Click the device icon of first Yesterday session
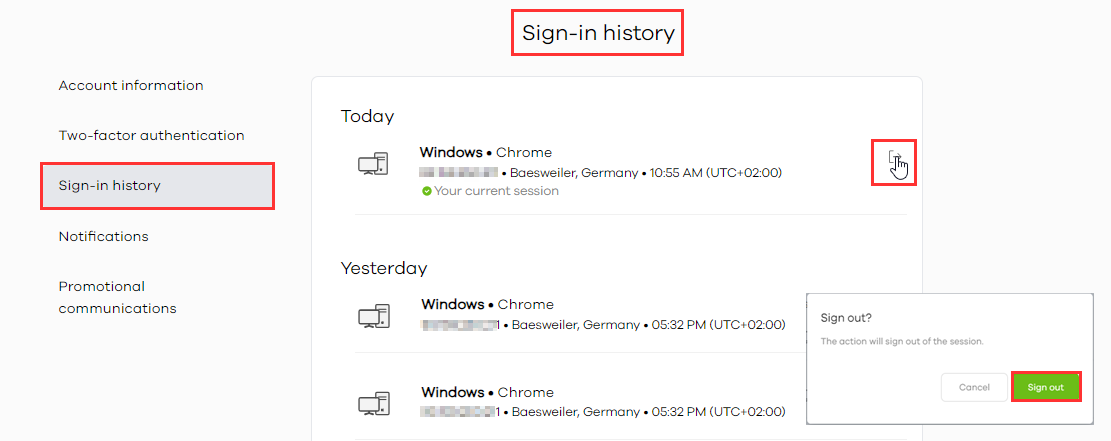This screenshot has width=1111, height=441. [x=374, y=317]
